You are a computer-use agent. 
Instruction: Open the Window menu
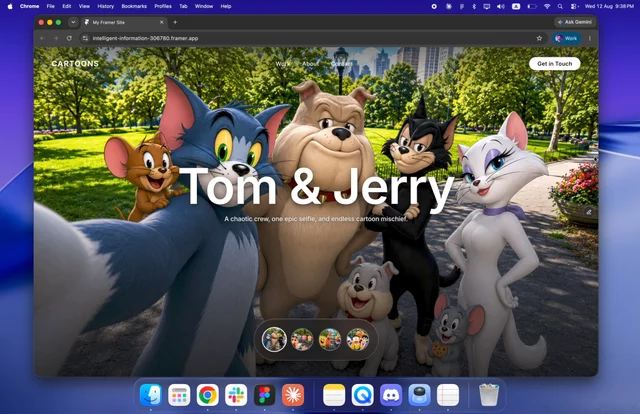pos(204,6)
